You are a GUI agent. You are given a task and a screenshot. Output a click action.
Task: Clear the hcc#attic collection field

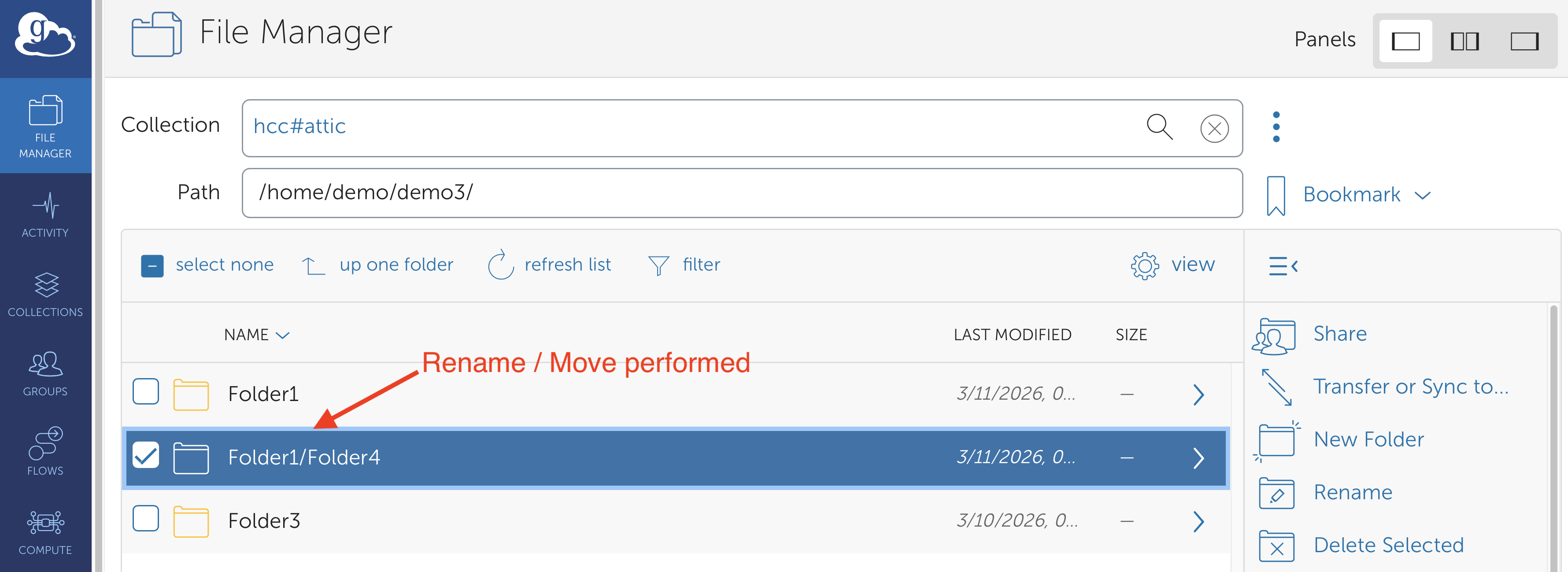[x=1214, y=129]
